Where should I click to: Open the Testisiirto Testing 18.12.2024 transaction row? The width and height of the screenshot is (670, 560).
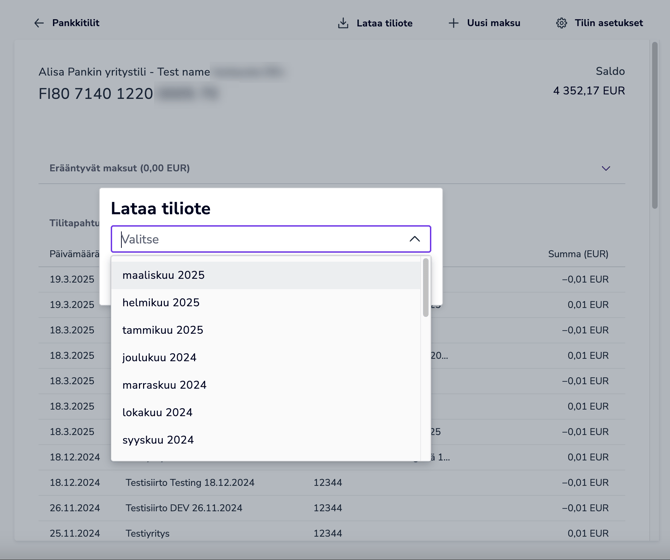point(190,482)
